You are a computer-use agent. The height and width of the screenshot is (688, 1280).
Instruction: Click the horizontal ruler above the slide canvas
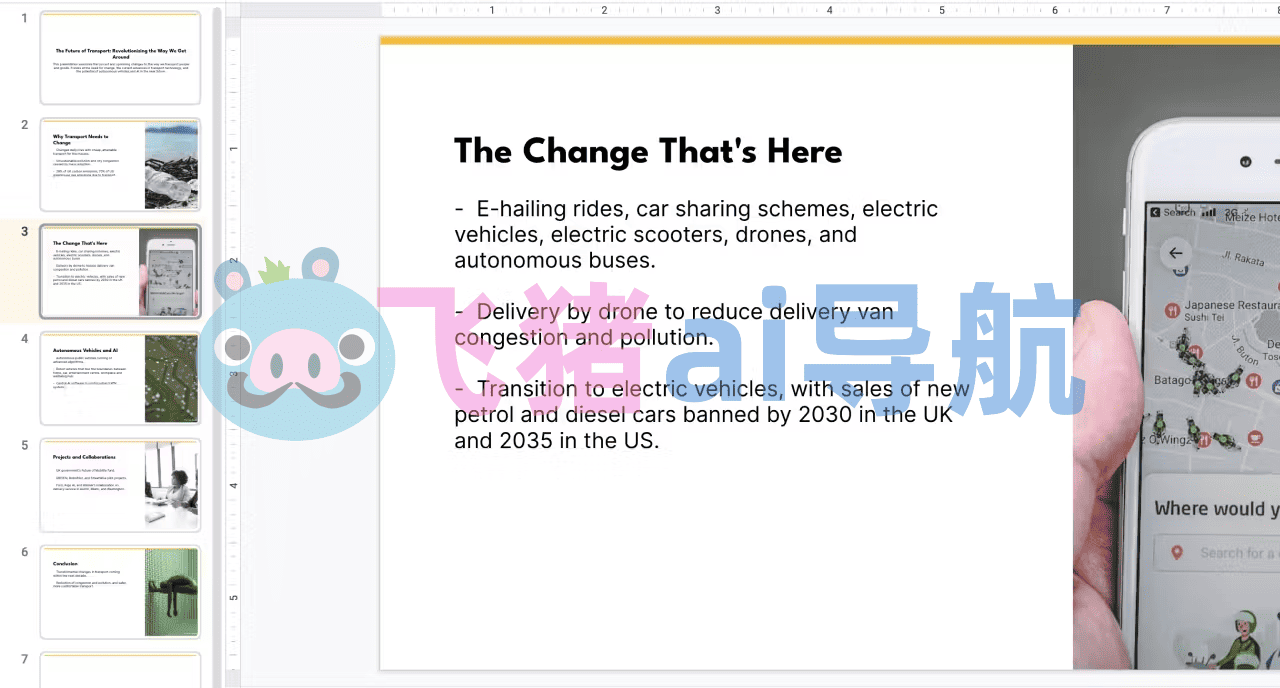point(830,10)
